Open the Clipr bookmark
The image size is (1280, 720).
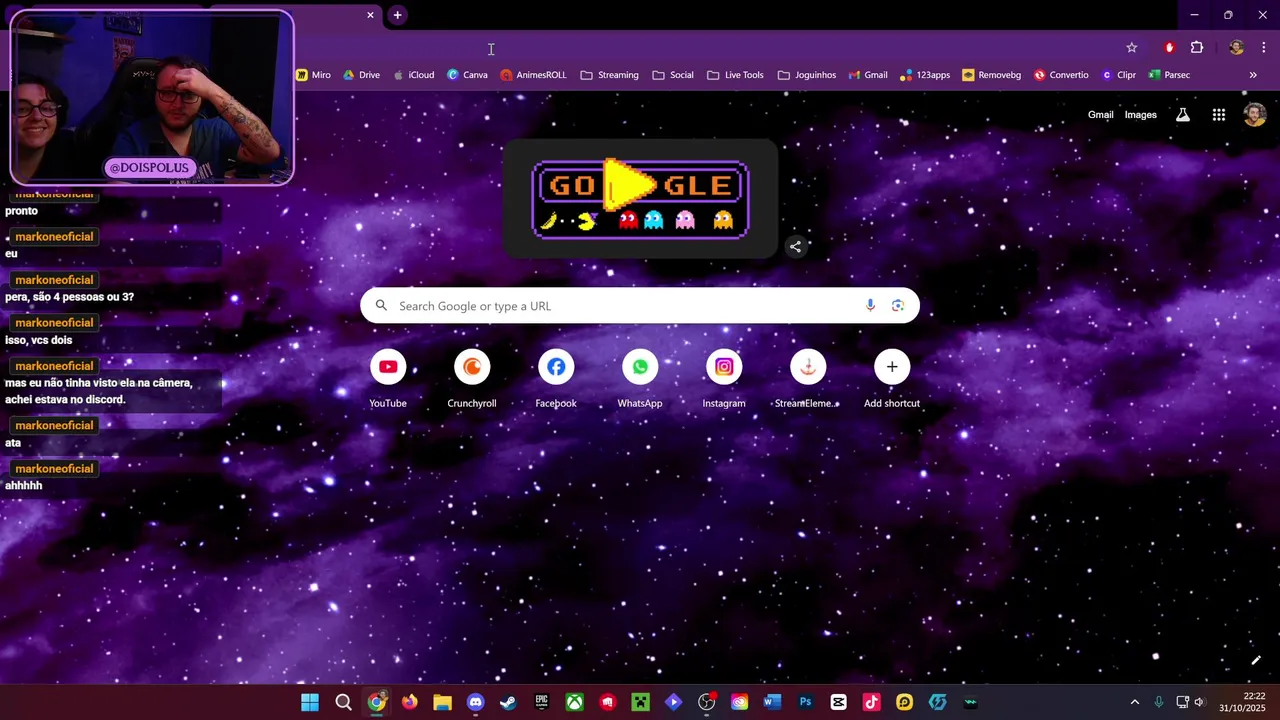(1119, 75)
